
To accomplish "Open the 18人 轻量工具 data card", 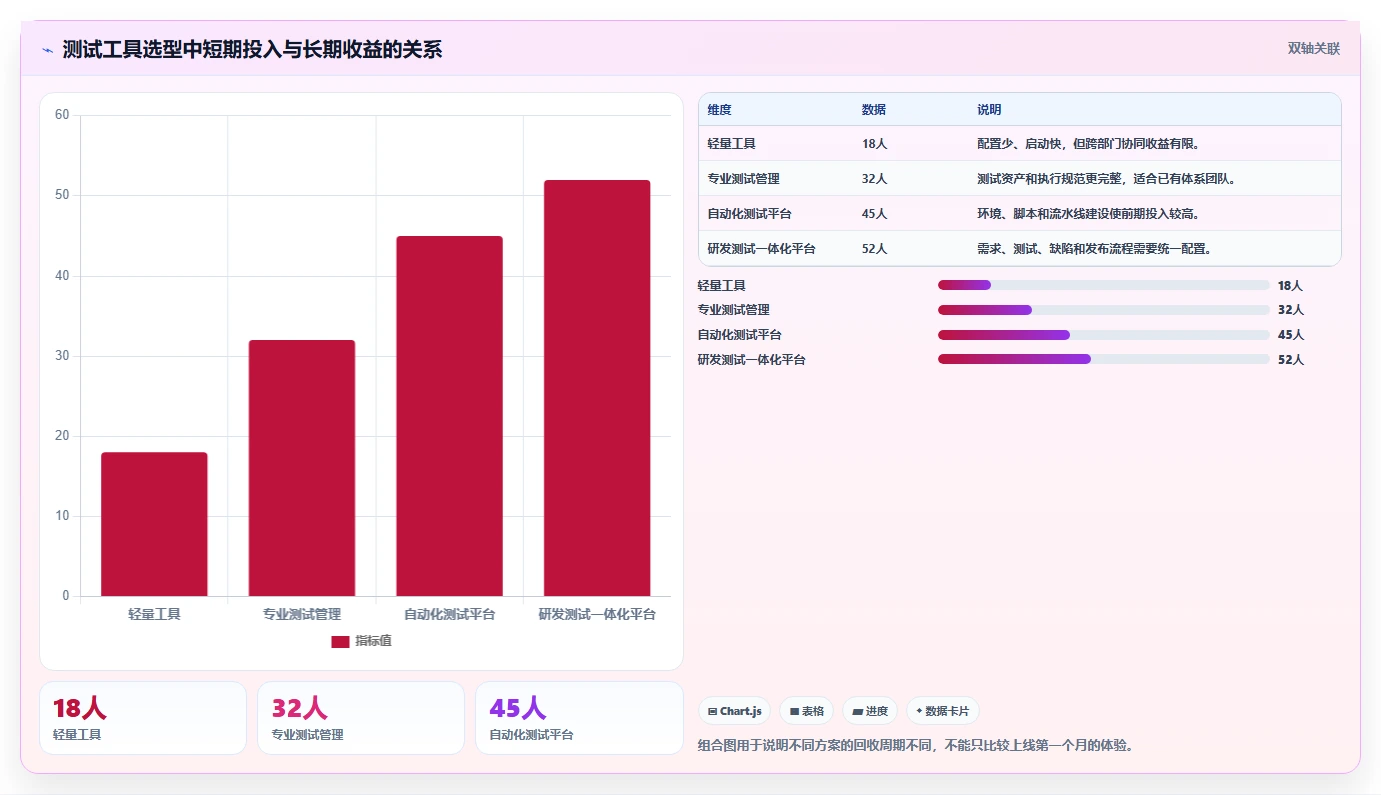I will (x=143, y=718).
